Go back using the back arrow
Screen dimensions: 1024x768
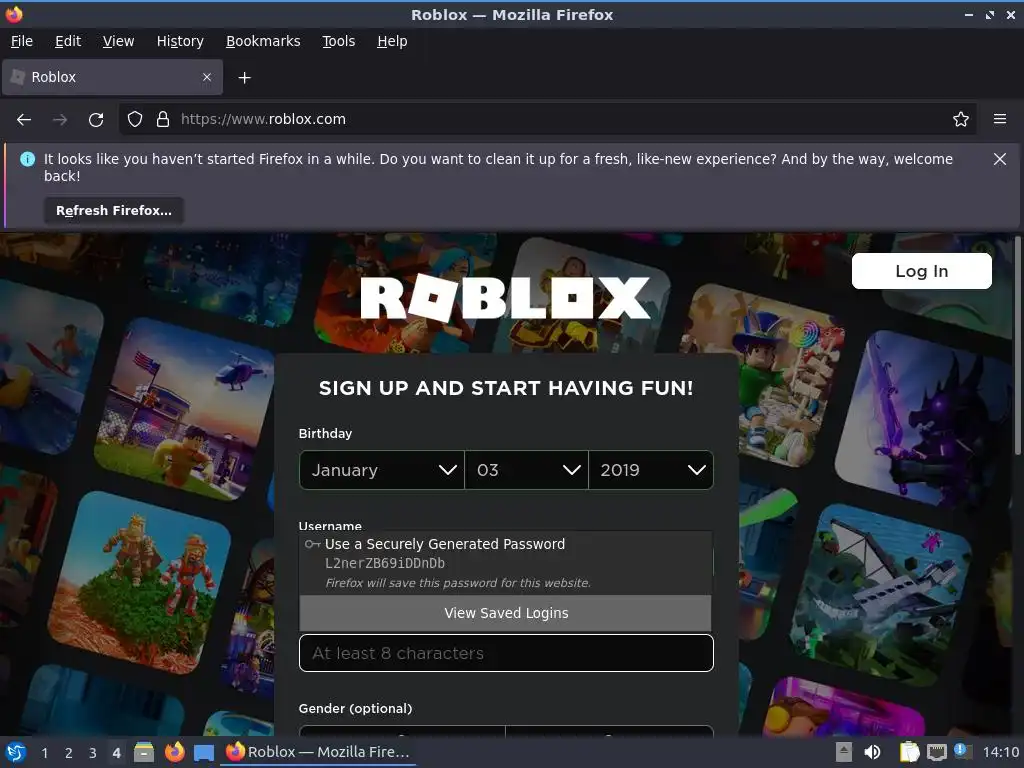tap(24, 120)
